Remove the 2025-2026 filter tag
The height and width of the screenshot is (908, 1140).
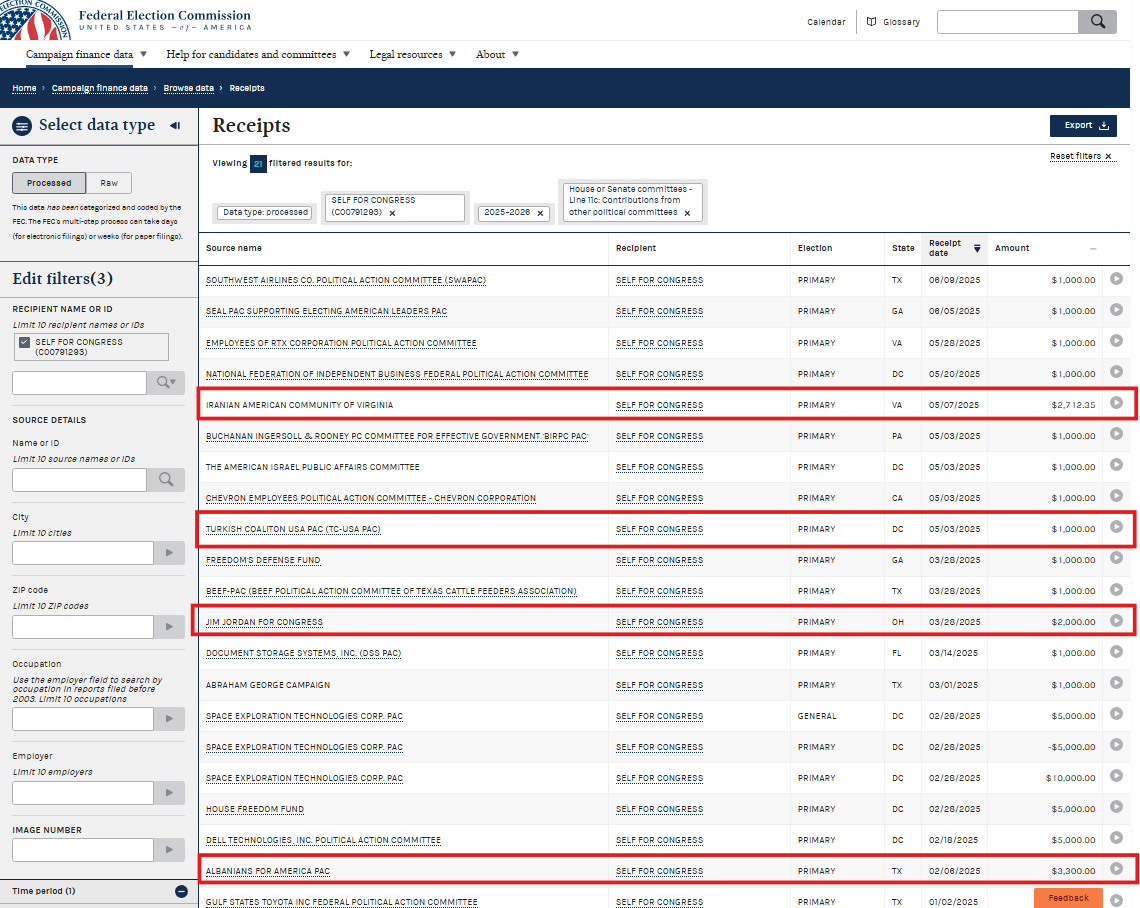540,213
